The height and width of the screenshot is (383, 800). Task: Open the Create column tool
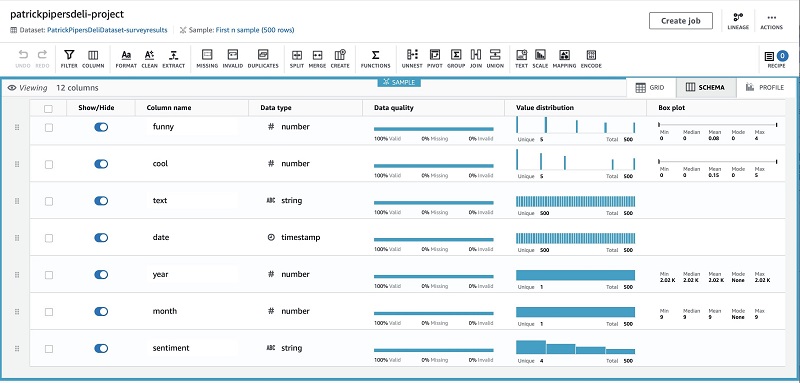(x=340, y=58)
